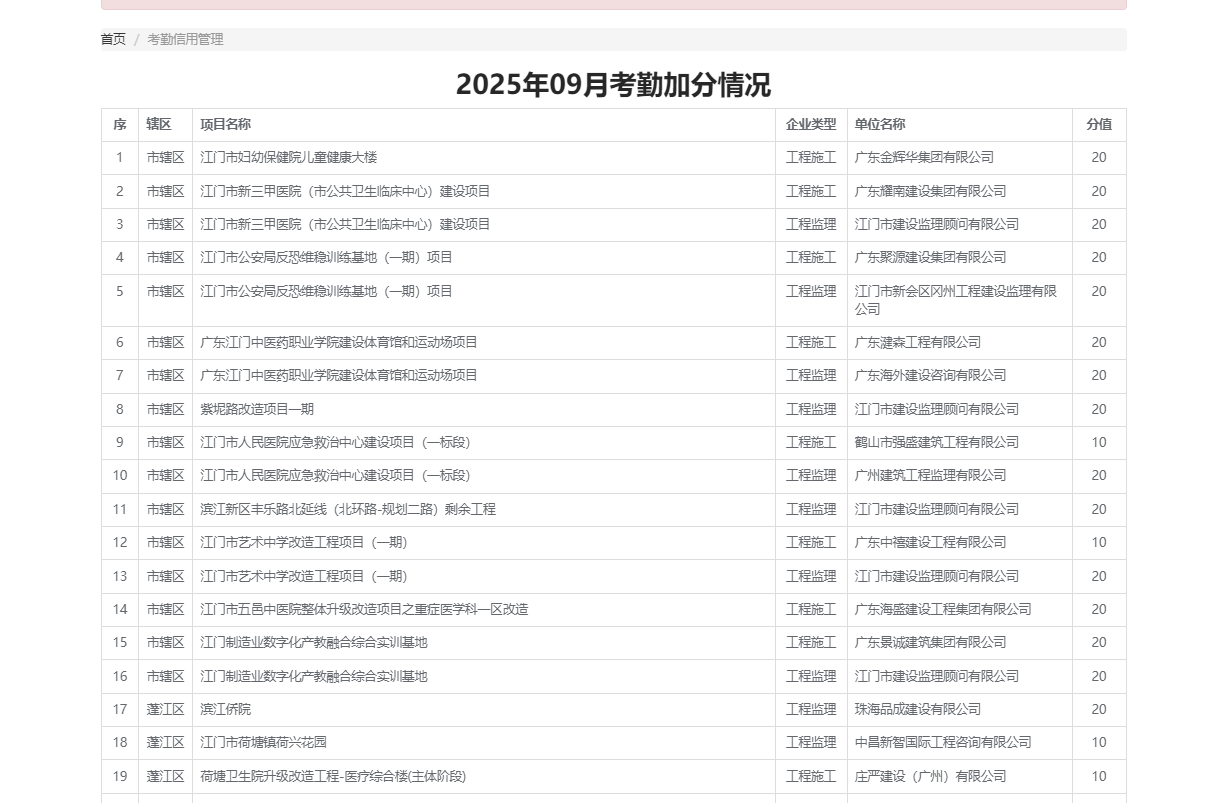Click the 江门市荷塘镇荷兴花园 project cell
The image size is (1213, 803).
click(x=263, y=742)
